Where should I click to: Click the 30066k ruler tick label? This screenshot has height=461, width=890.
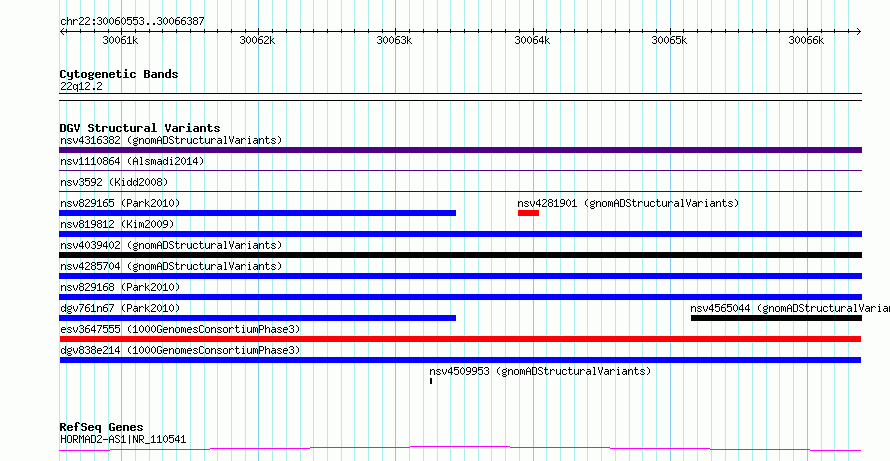[x=807, y=41]
